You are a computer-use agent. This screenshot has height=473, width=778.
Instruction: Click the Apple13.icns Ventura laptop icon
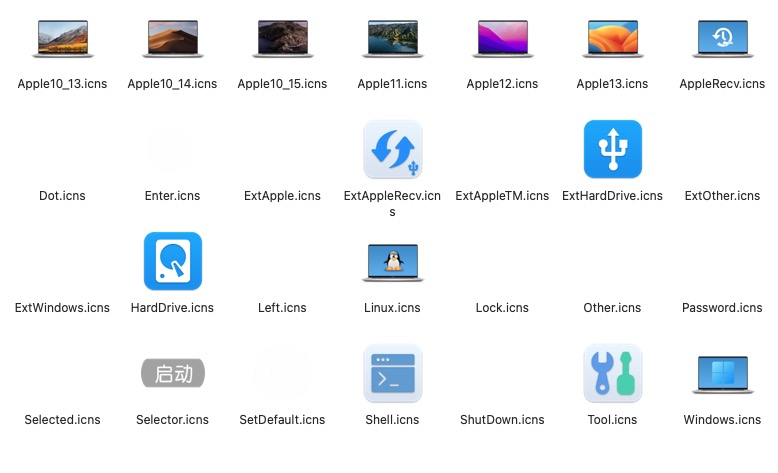click(612, 38)
